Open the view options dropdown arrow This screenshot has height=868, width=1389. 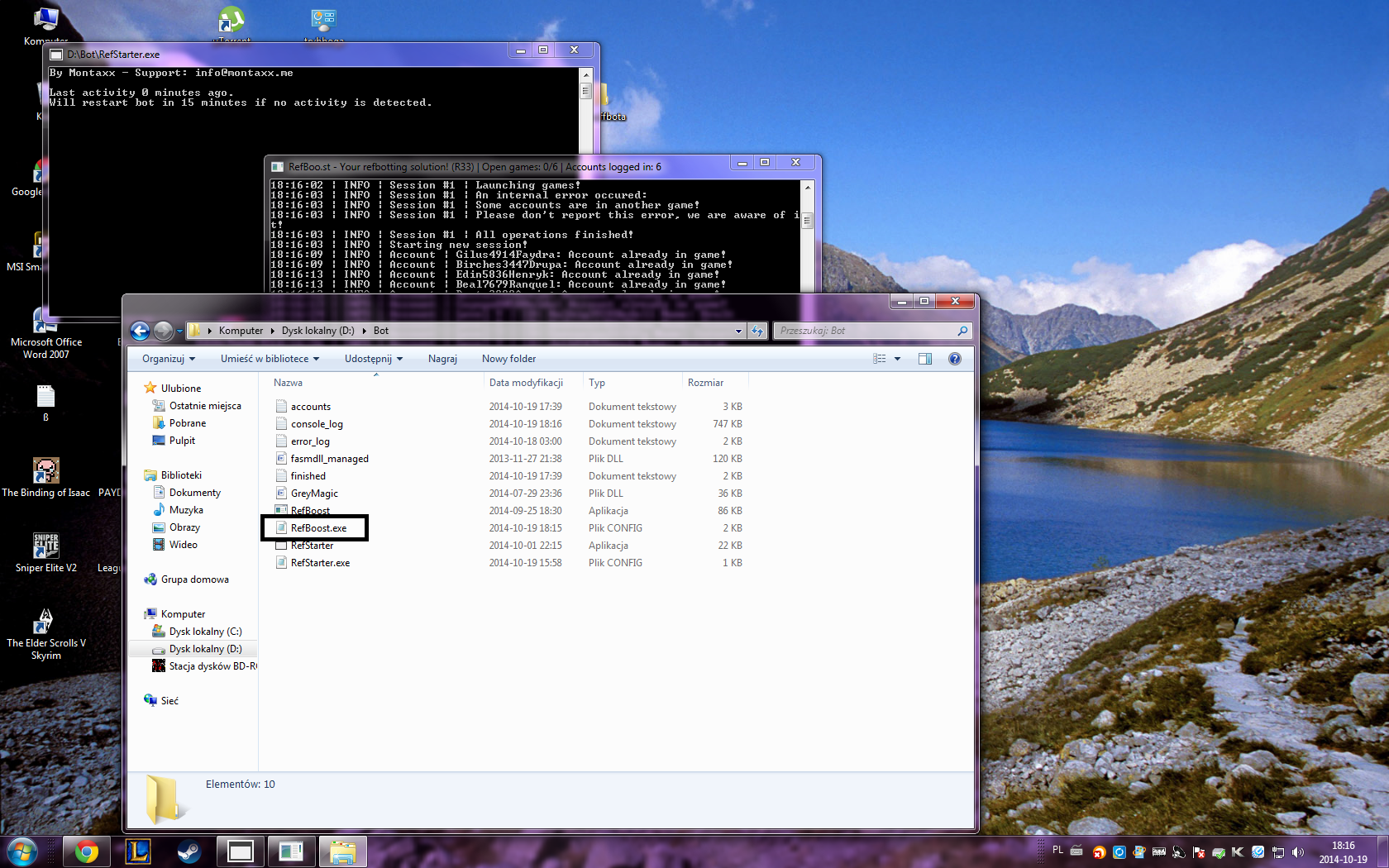(x=897, y=359)
